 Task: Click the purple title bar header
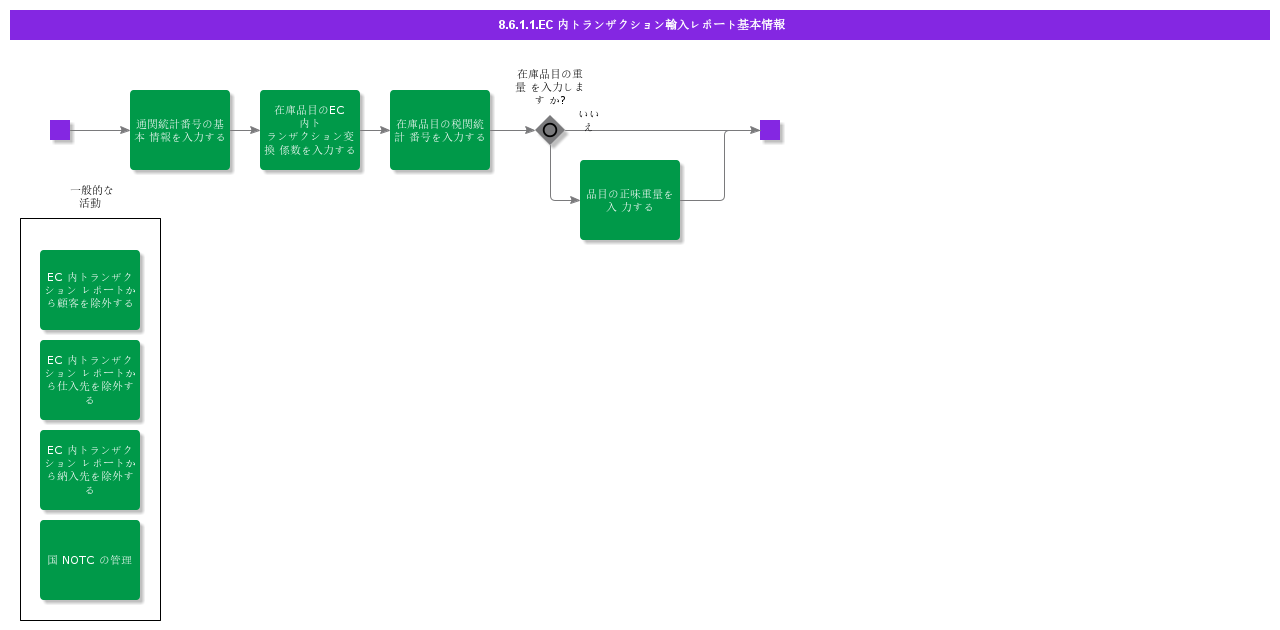(x=640, y=25)
